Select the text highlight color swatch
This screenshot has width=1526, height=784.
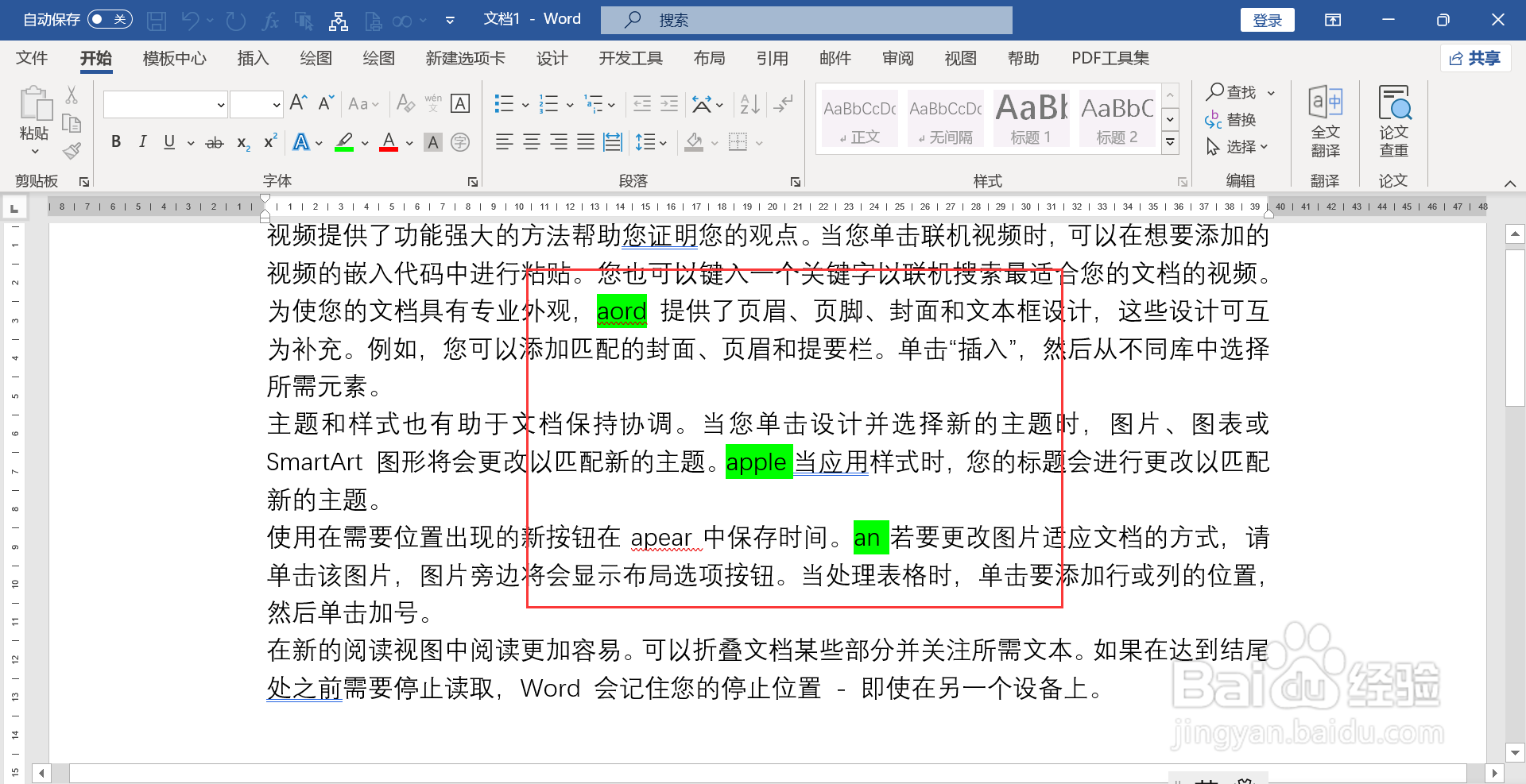[x=343, y=142]
